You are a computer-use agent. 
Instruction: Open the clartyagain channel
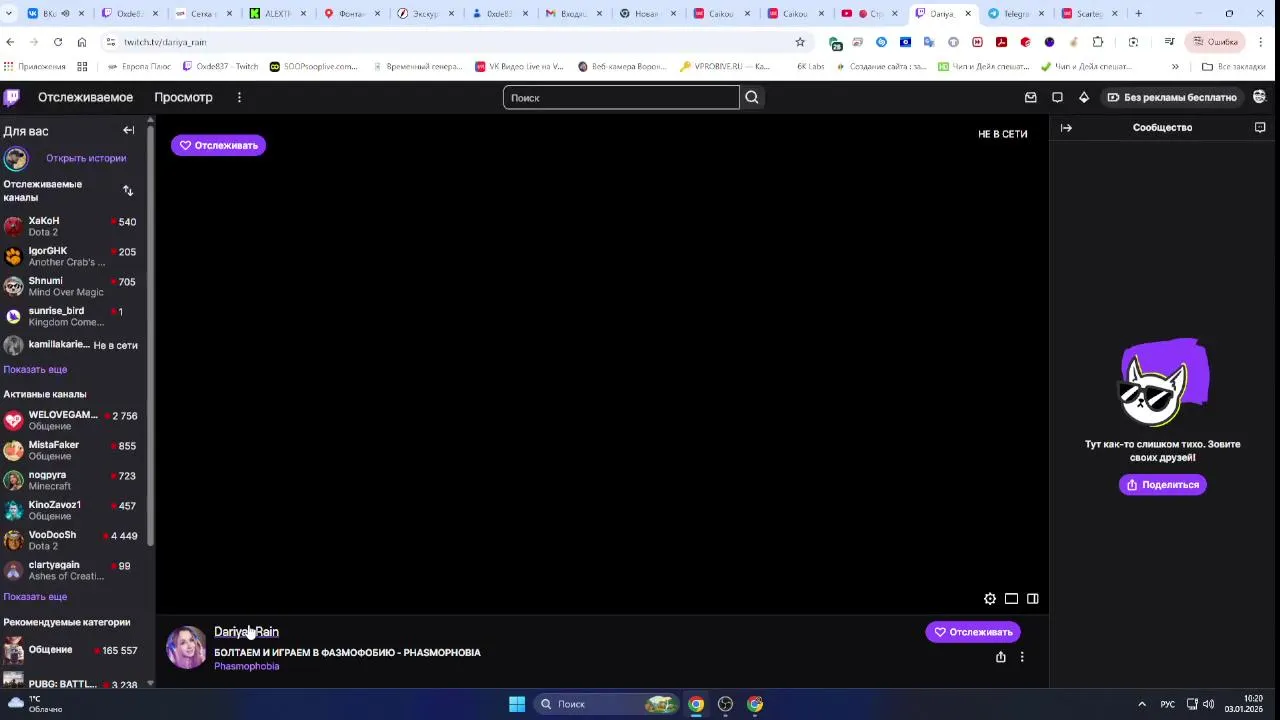pyautogui.click(x=70, y=570)
